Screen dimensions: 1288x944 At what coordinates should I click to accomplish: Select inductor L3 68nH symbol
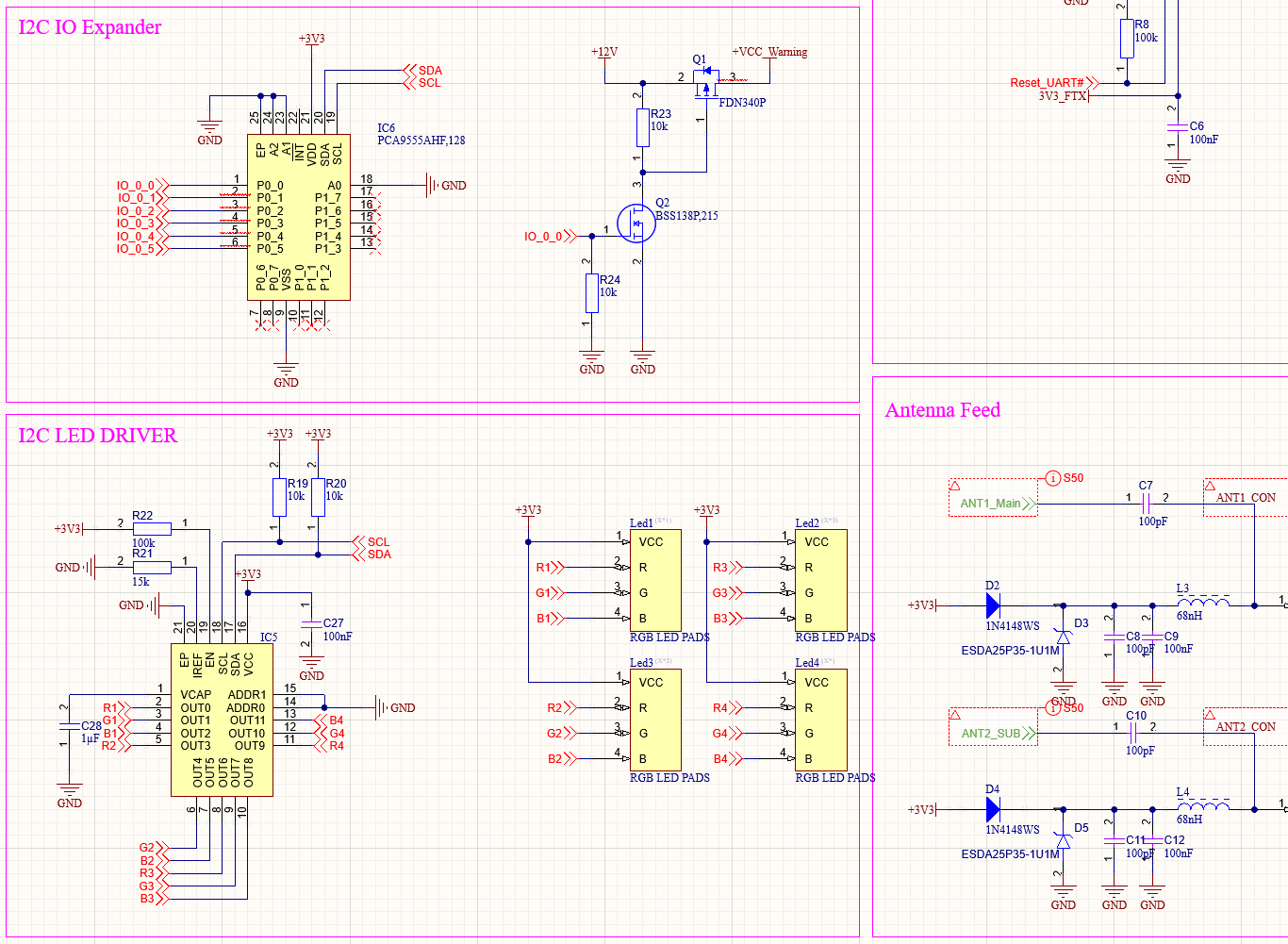pyautogui.click(x=1203, y=601)
